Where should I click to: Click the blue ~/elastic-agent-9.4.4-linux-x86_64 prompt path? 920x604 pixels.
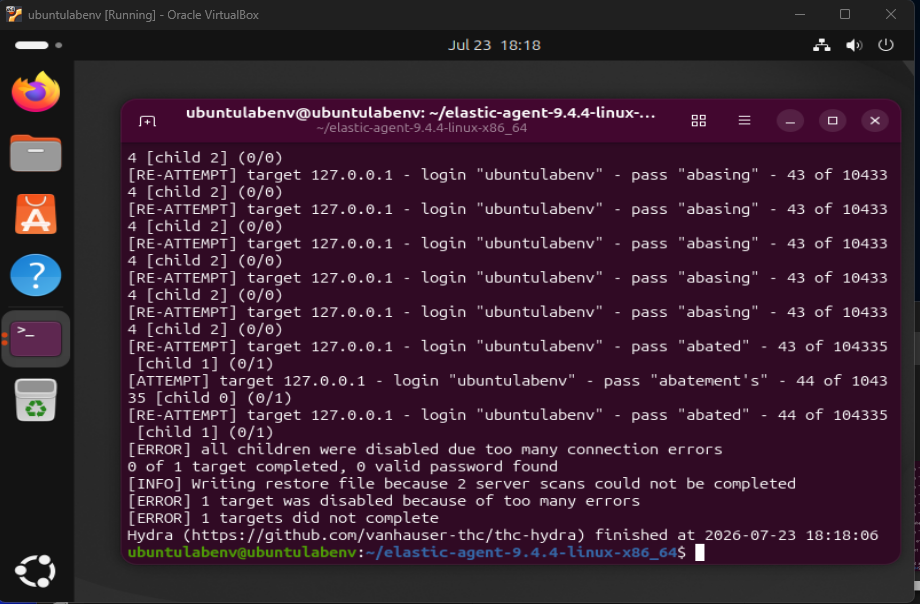pyautogui.click(x=521, y=552)
